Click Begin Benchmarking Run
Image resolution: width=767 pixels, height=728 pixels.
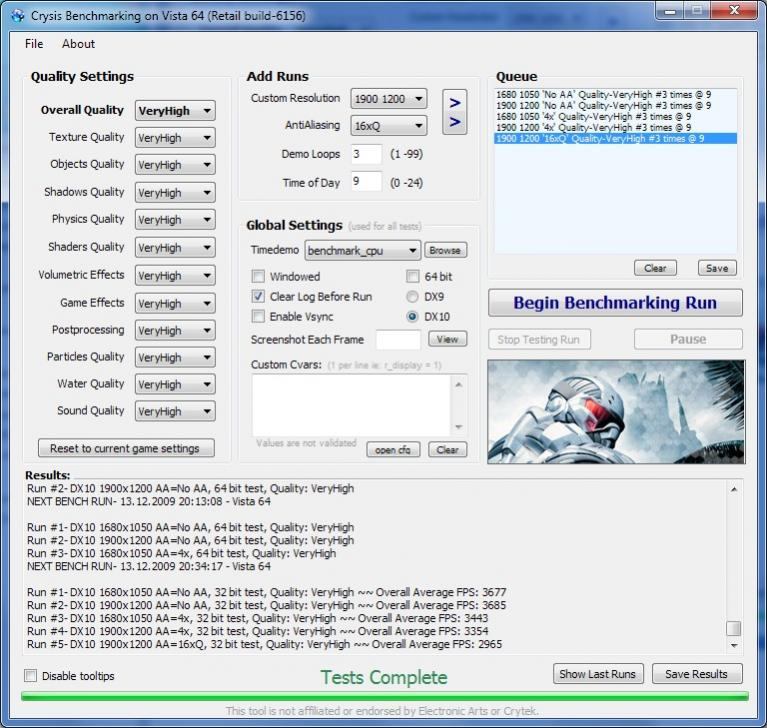(615, 303)
